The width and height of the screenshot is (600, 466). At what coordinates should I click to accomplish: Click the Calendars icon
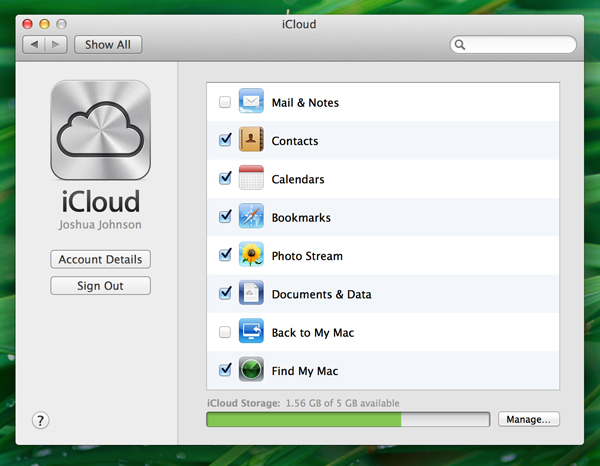click(x=251, y=178)
